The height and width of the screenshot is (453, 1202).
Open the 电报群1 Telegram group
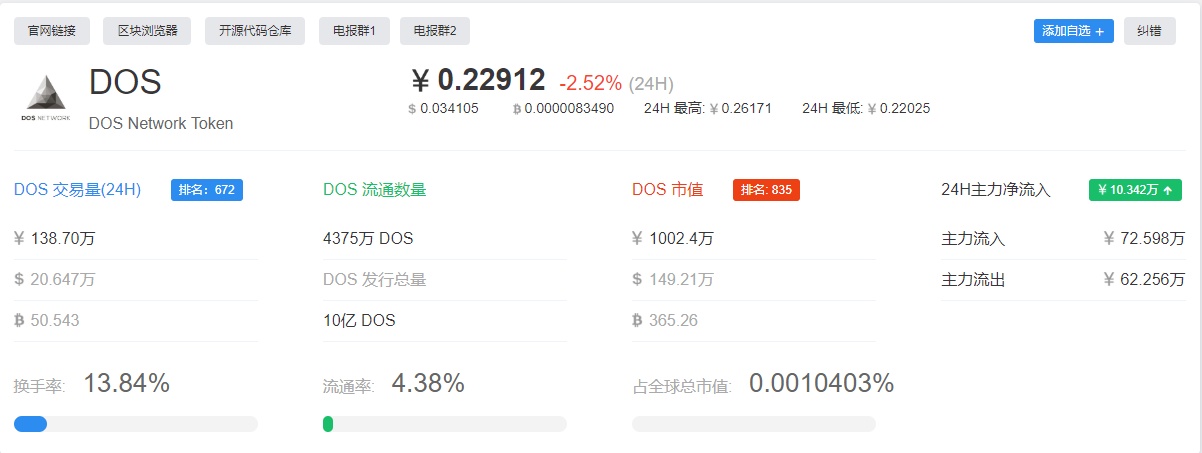click(x=354, y=31)
